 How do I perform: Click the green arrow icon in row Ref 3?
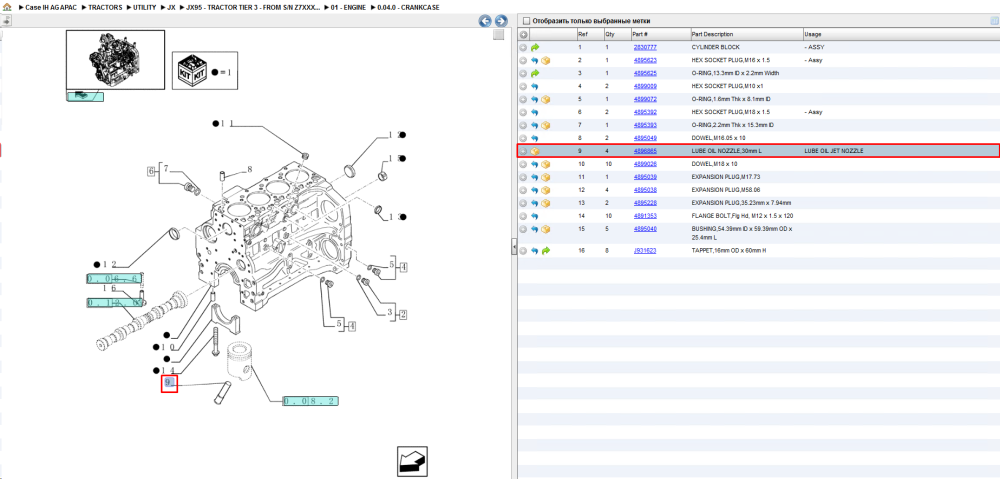coord(534,73)
